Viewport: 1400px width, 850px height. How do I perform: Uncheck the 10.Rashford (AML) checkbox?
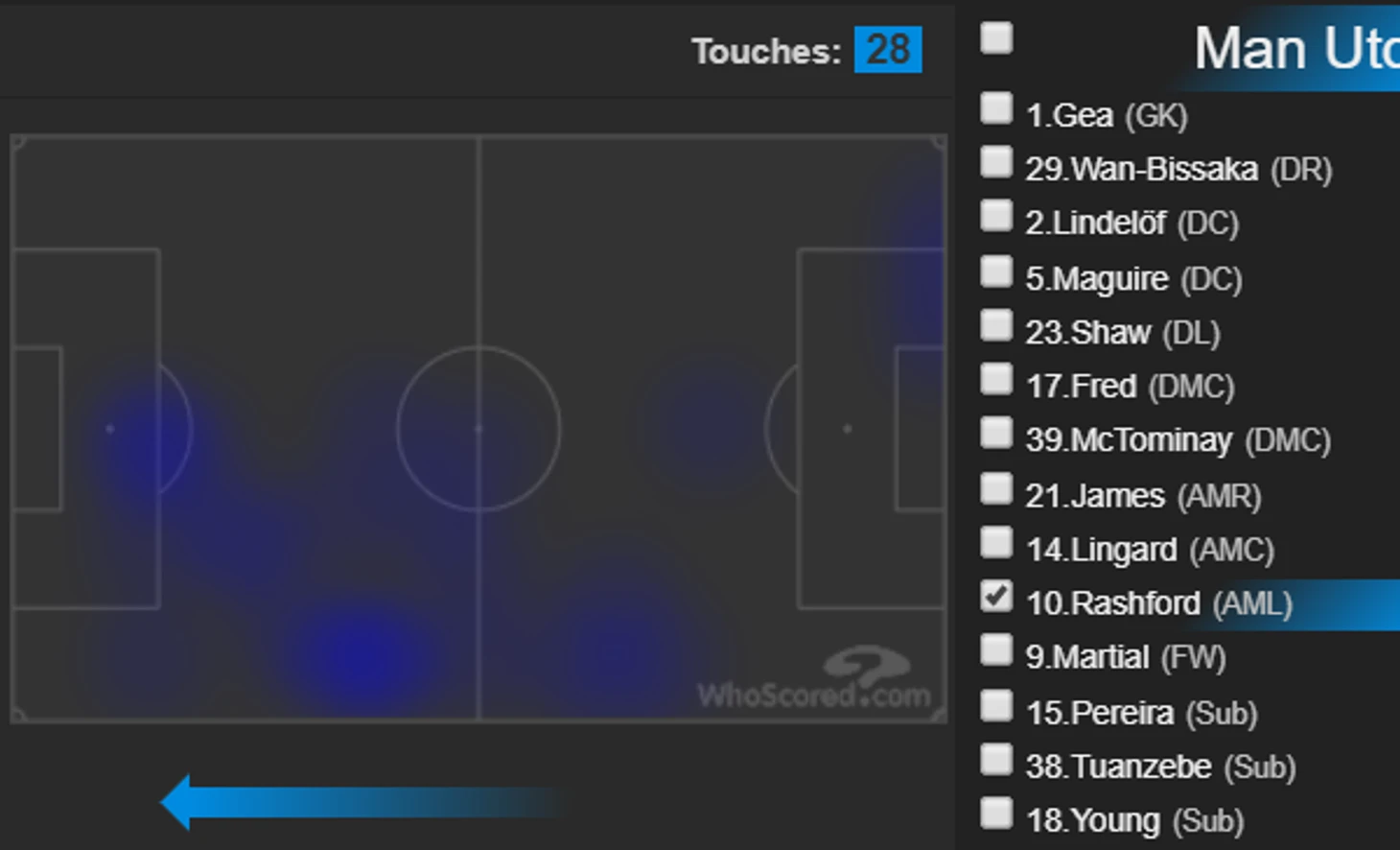tap(996, 596)
